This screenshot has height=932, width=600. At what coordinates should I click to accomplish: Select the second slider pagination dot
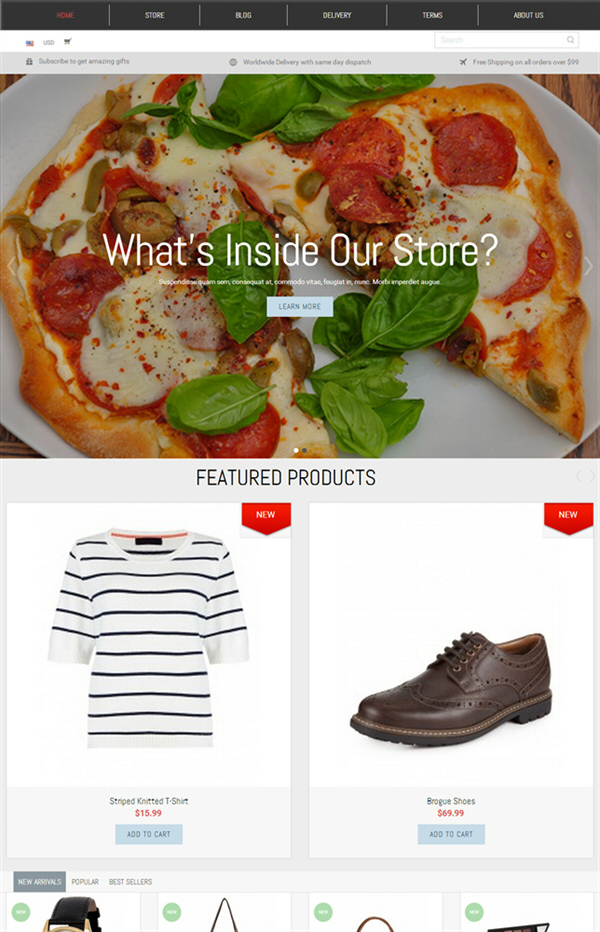tap(304, 451)
